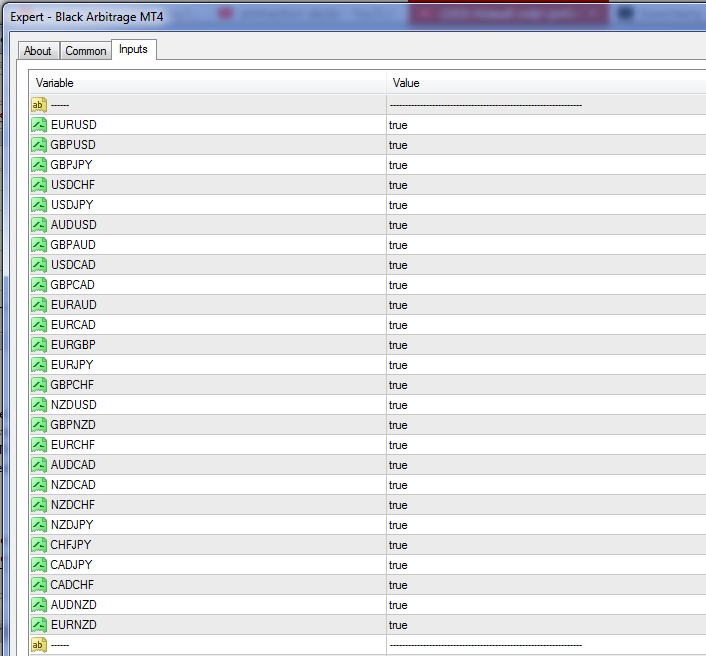Click the EURUSD variable icon
The image size is (706, 656).
point(39,125)
